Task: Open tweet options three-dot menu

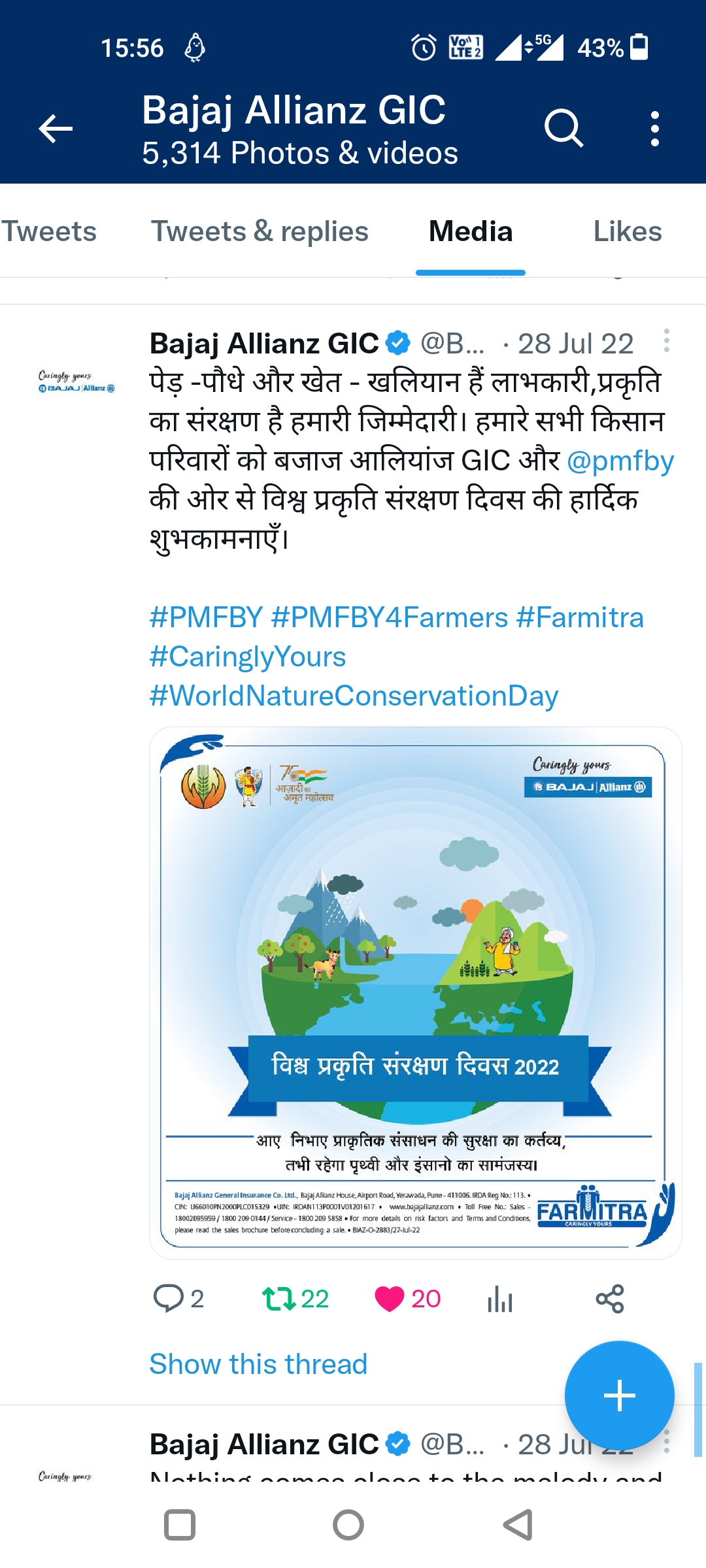Action: coord(666,341)
